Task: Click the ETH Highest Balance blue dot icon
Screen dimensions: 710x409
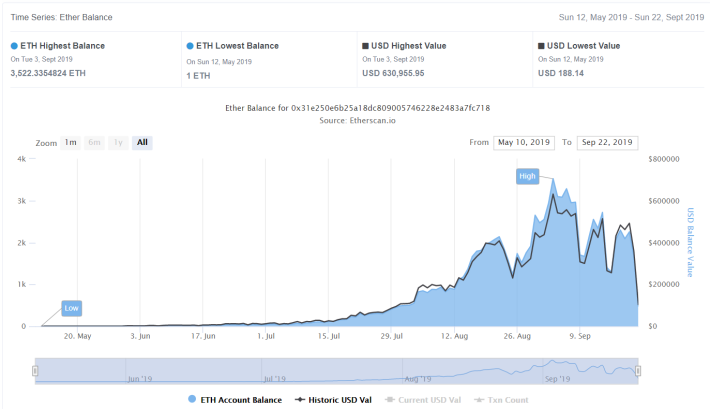Action: [14, 46]
